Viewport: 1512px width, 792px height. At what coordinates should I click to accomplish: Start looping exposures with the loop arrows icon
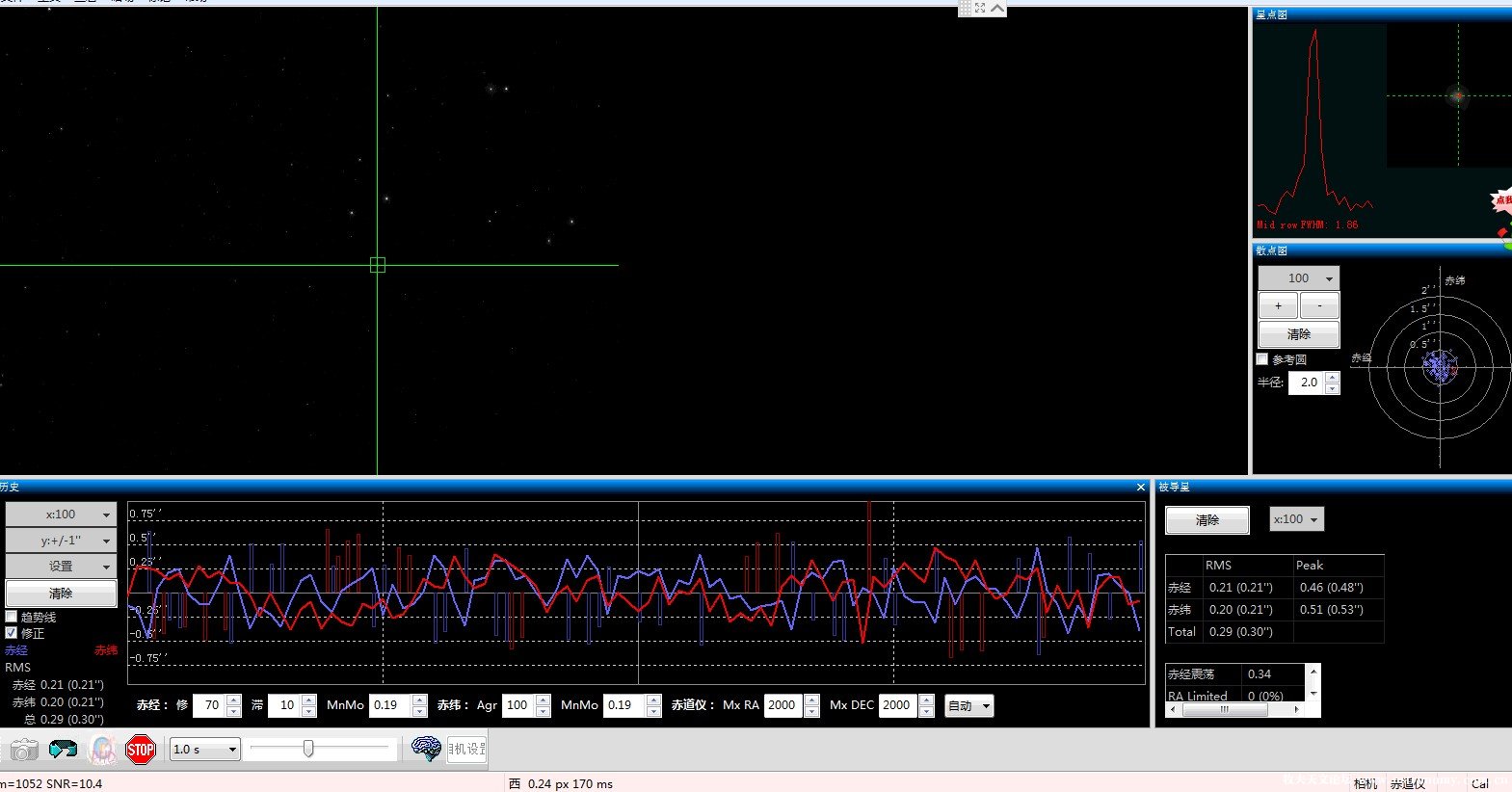pos(63,750)
